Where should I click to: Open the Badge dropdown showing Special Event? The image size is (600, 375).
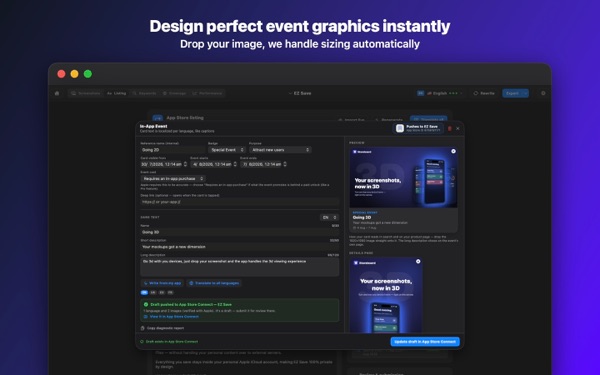227,150
